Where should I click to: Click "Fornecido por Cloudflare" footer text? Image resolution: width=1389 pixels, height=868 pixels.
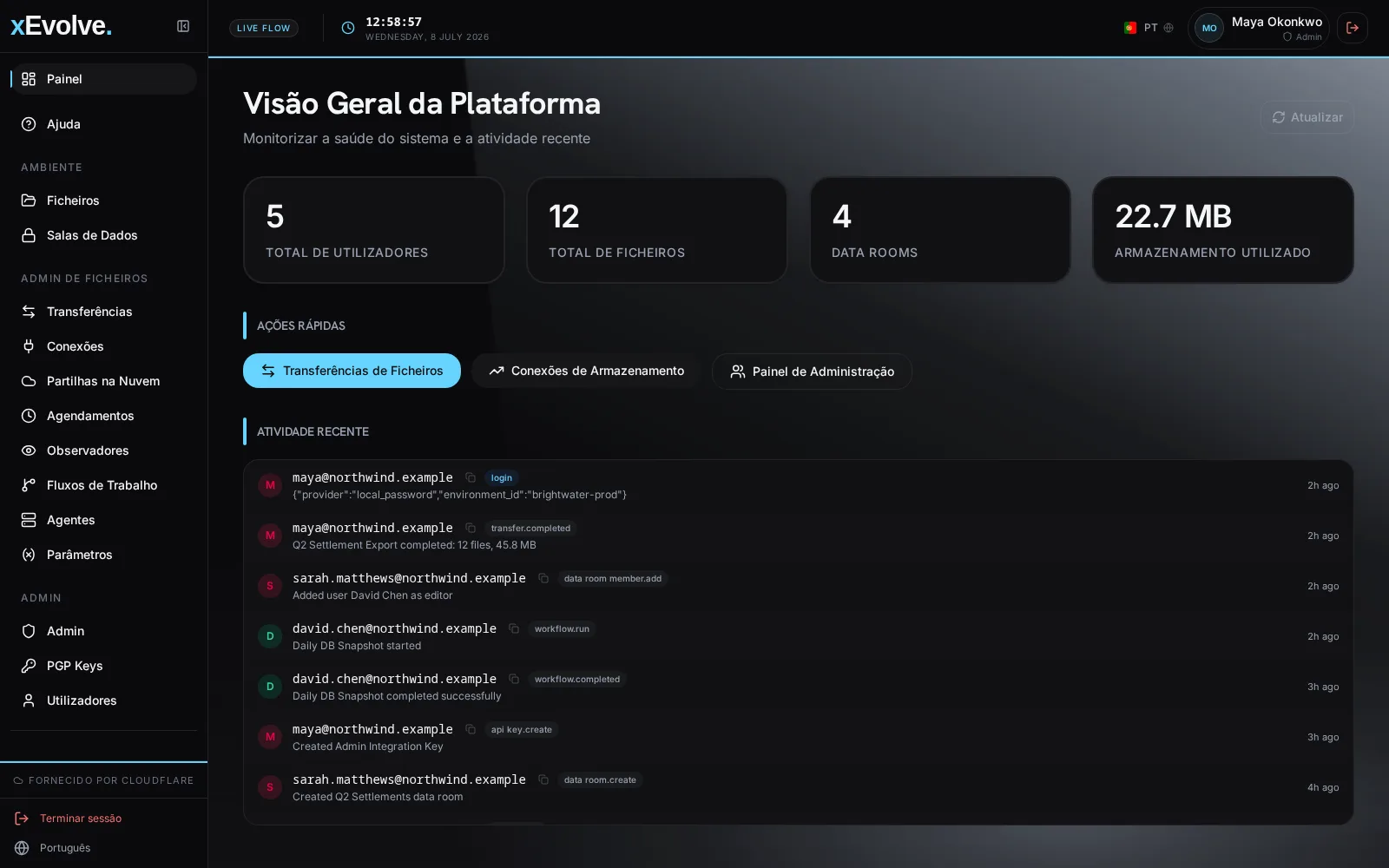point(111,780)
